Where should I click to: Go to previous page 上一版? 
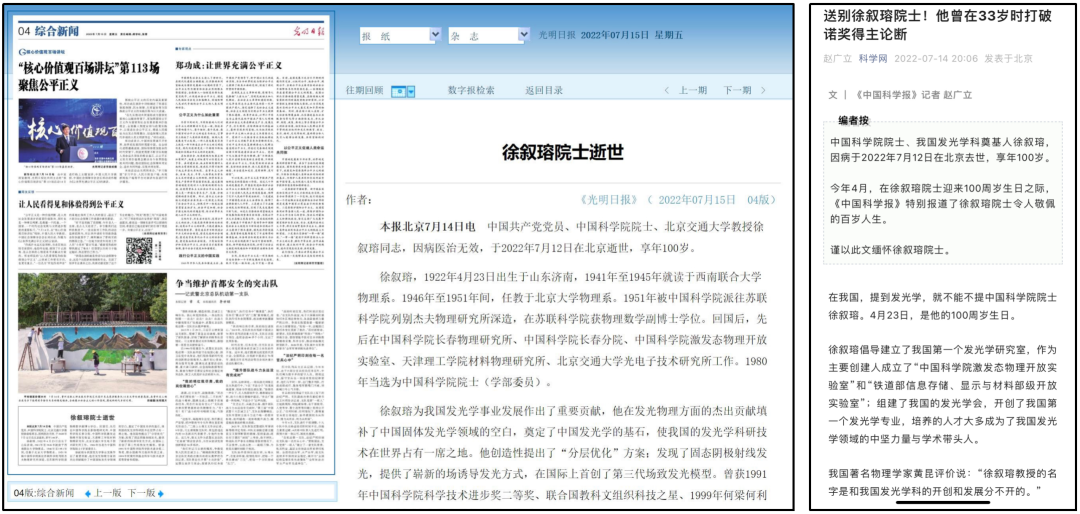click(x=107, y=493)
